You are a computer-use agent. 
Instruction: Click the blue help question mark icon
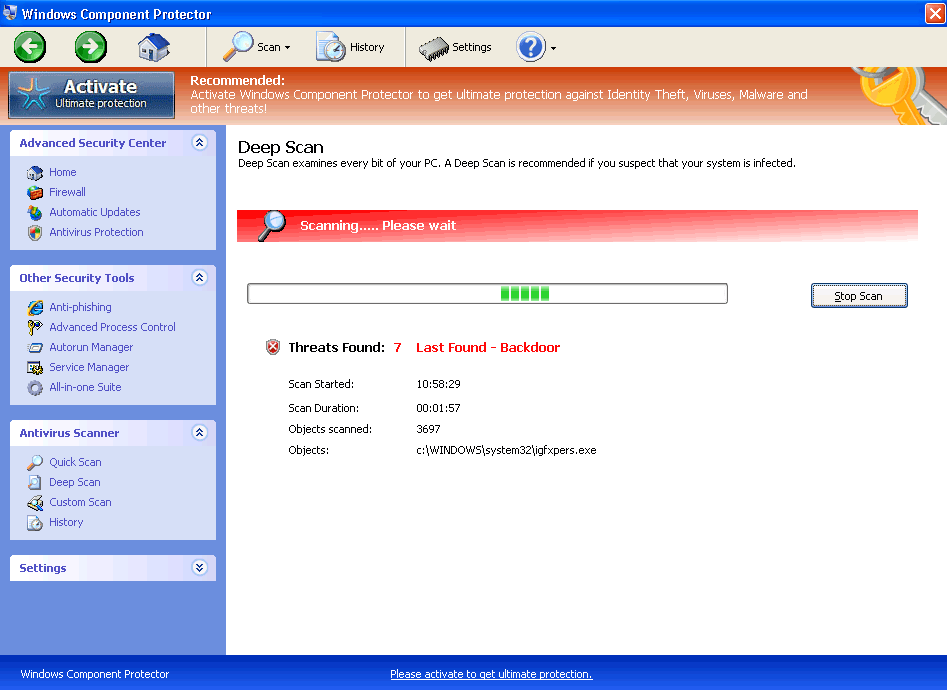click(x=530, y=47)
